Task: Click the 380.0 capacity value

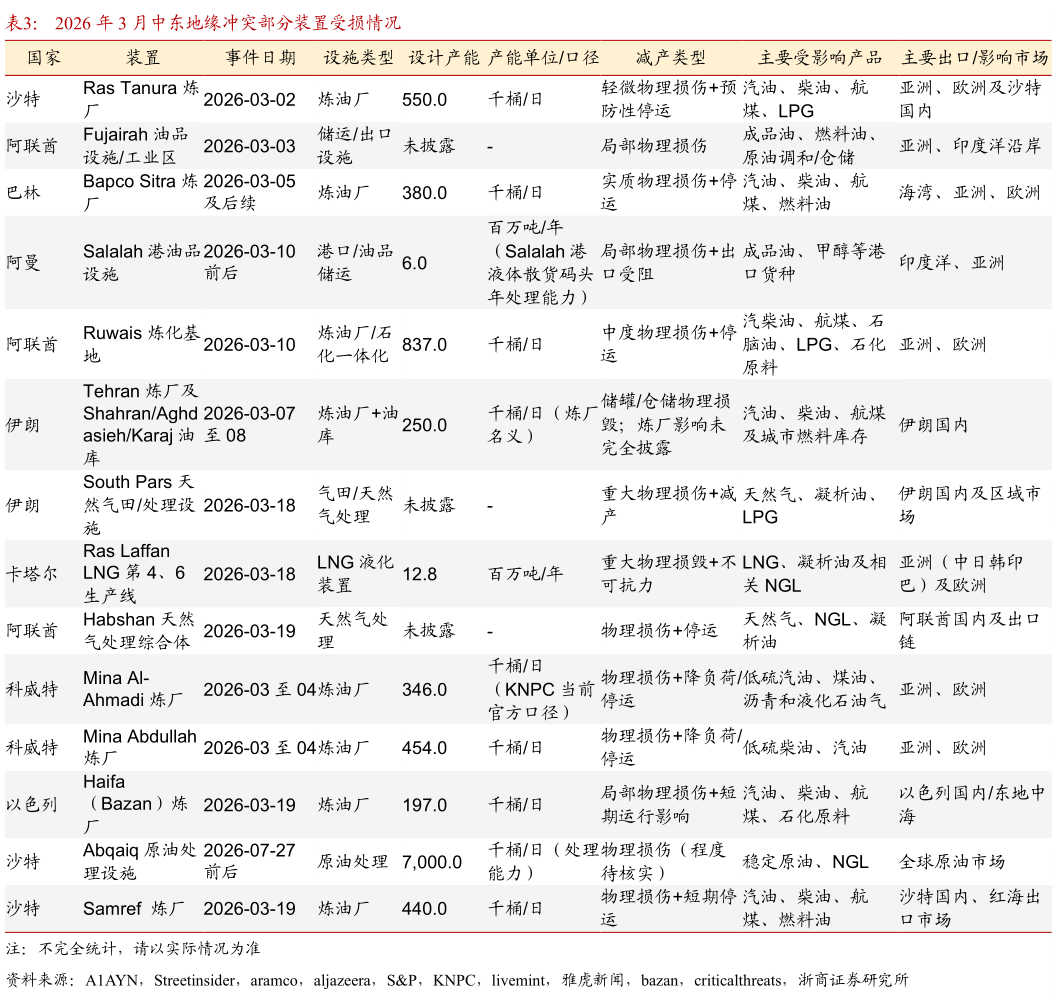Action: tap(424, 193)
